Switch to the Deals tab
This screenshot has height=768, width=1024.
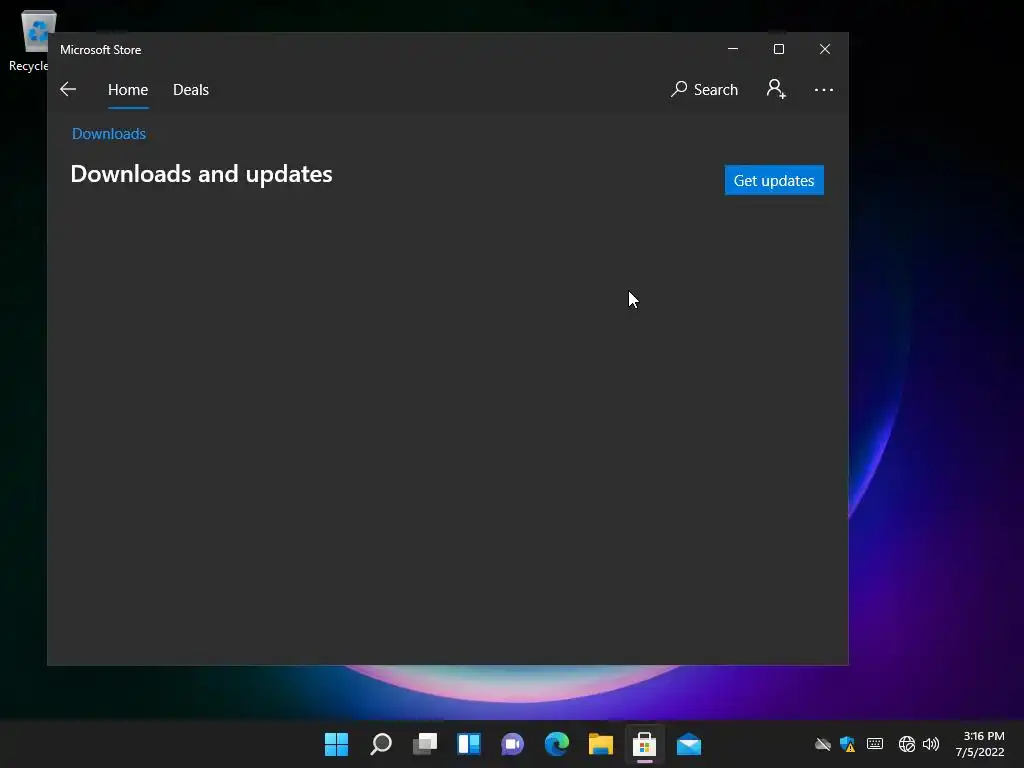[191, 89]
